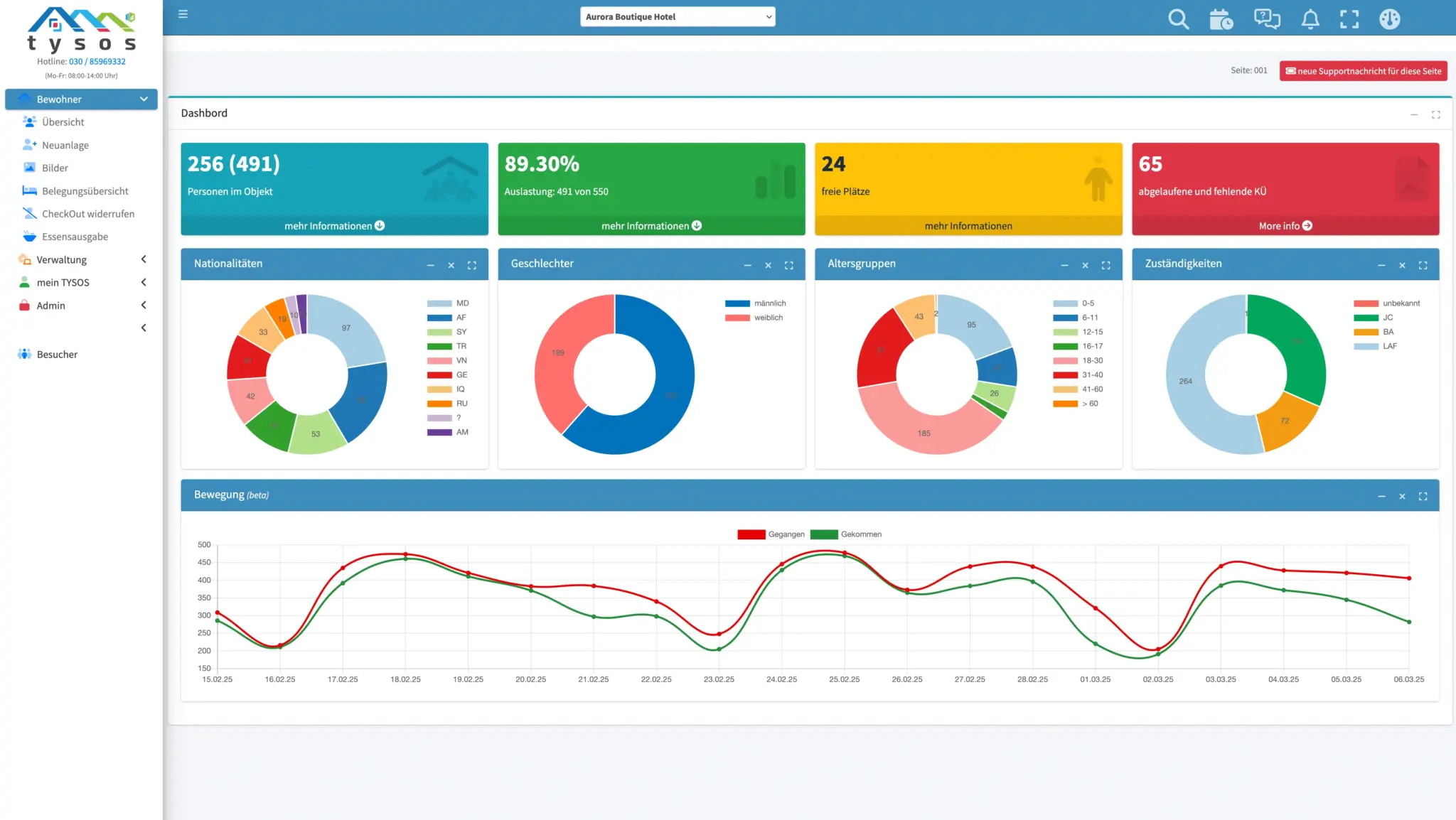Screen dimensions: 1456x820
Task: Click mehr Informationen on freie Plätze card
Action: pos(968,226)
